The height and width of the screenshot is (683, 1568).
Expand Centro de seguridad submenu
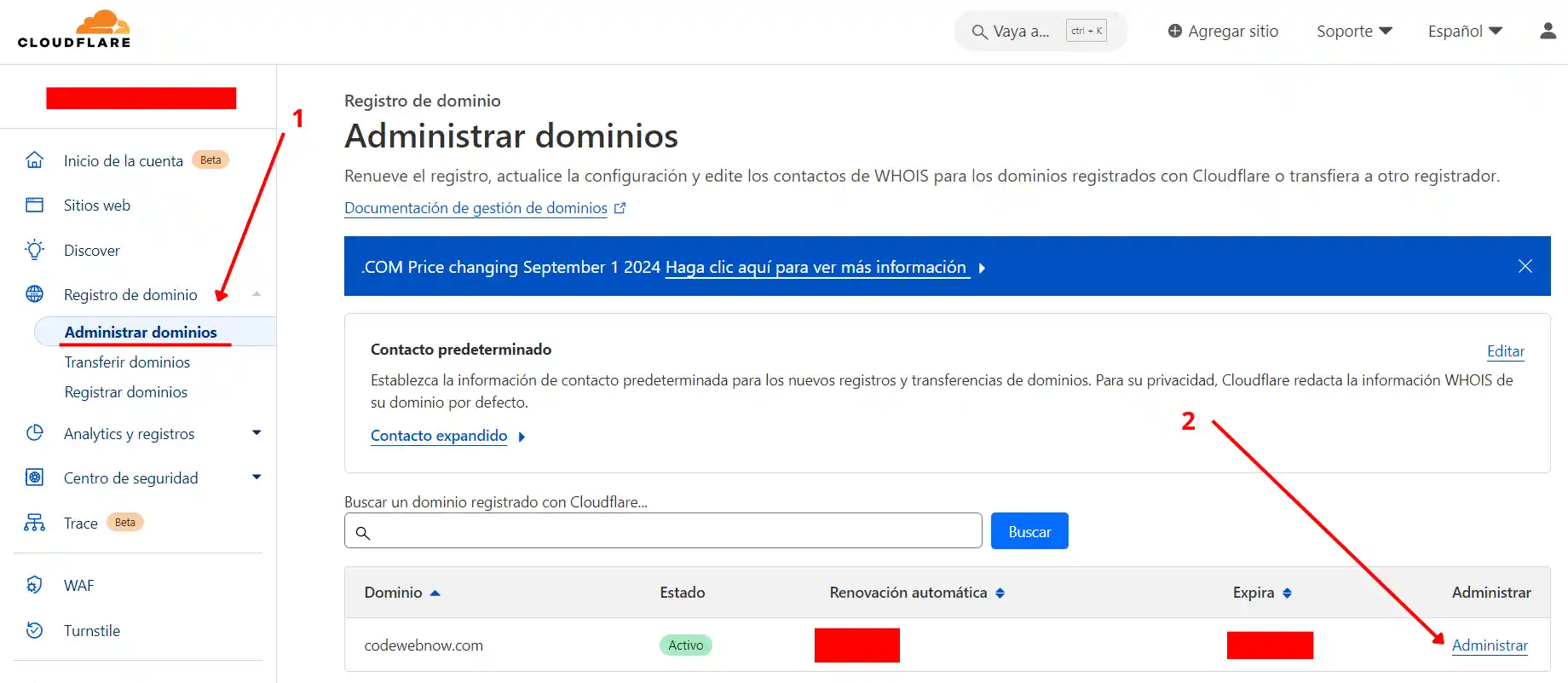257,478
